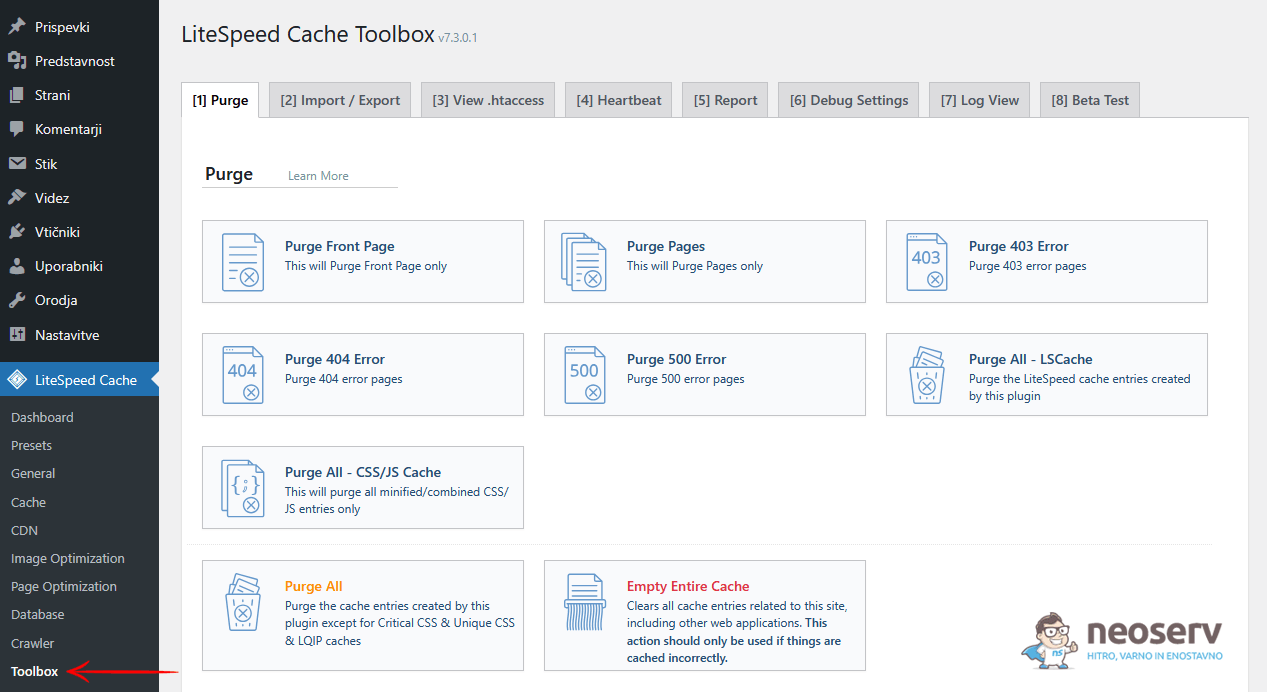Click the LiteSpeed Cache diamond icon

17,380
